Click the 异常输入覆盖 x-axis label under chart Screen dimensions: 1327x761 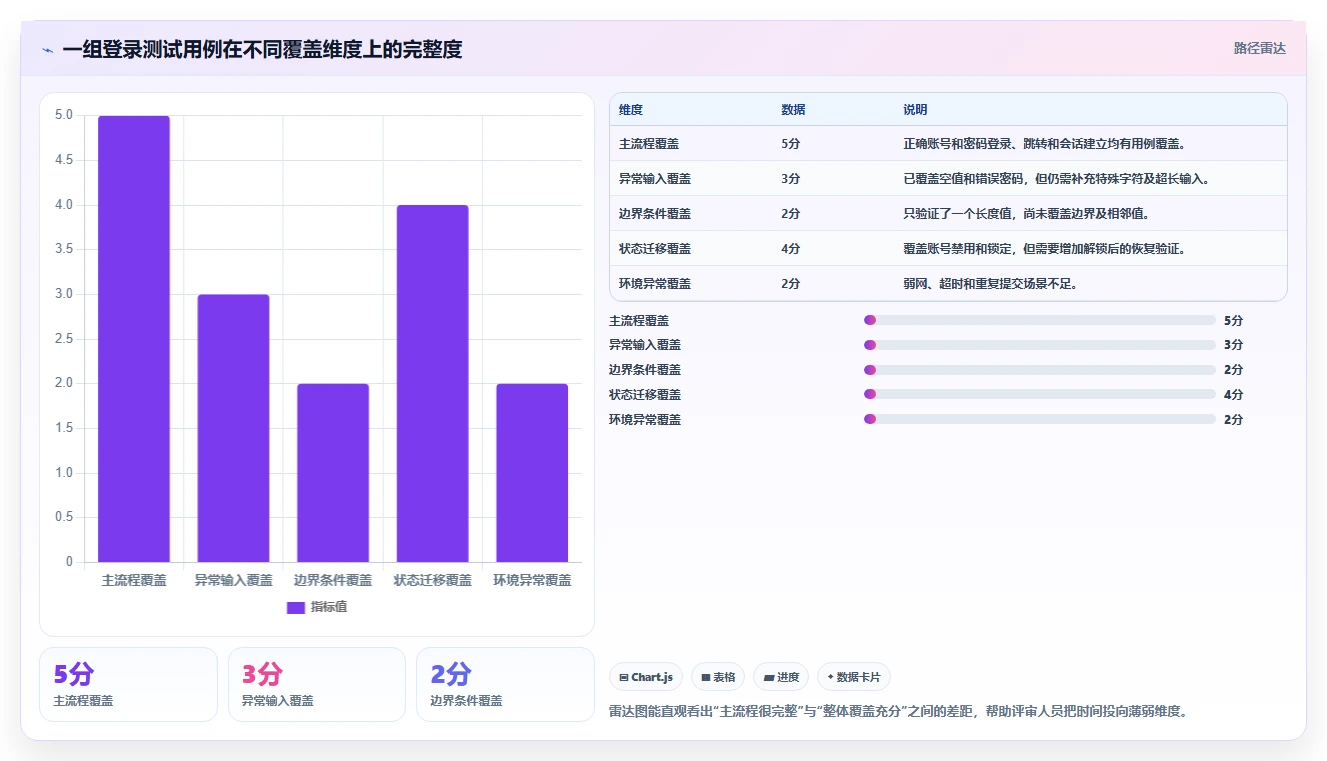[x=233, y=580]
